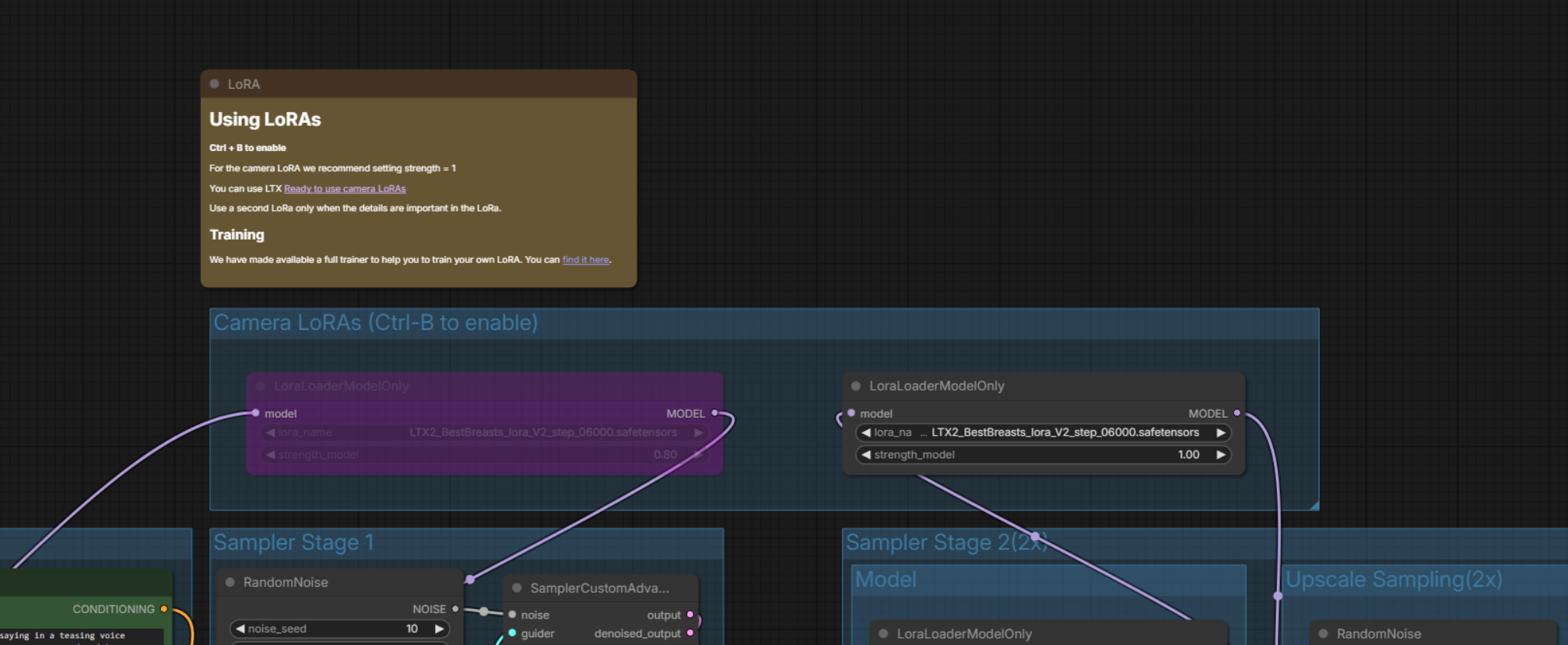The height and width of the screenshot is (645, 1568).
Task: Click the strength_model 1.00 value slider
Action: click(x=1043, y=455)
